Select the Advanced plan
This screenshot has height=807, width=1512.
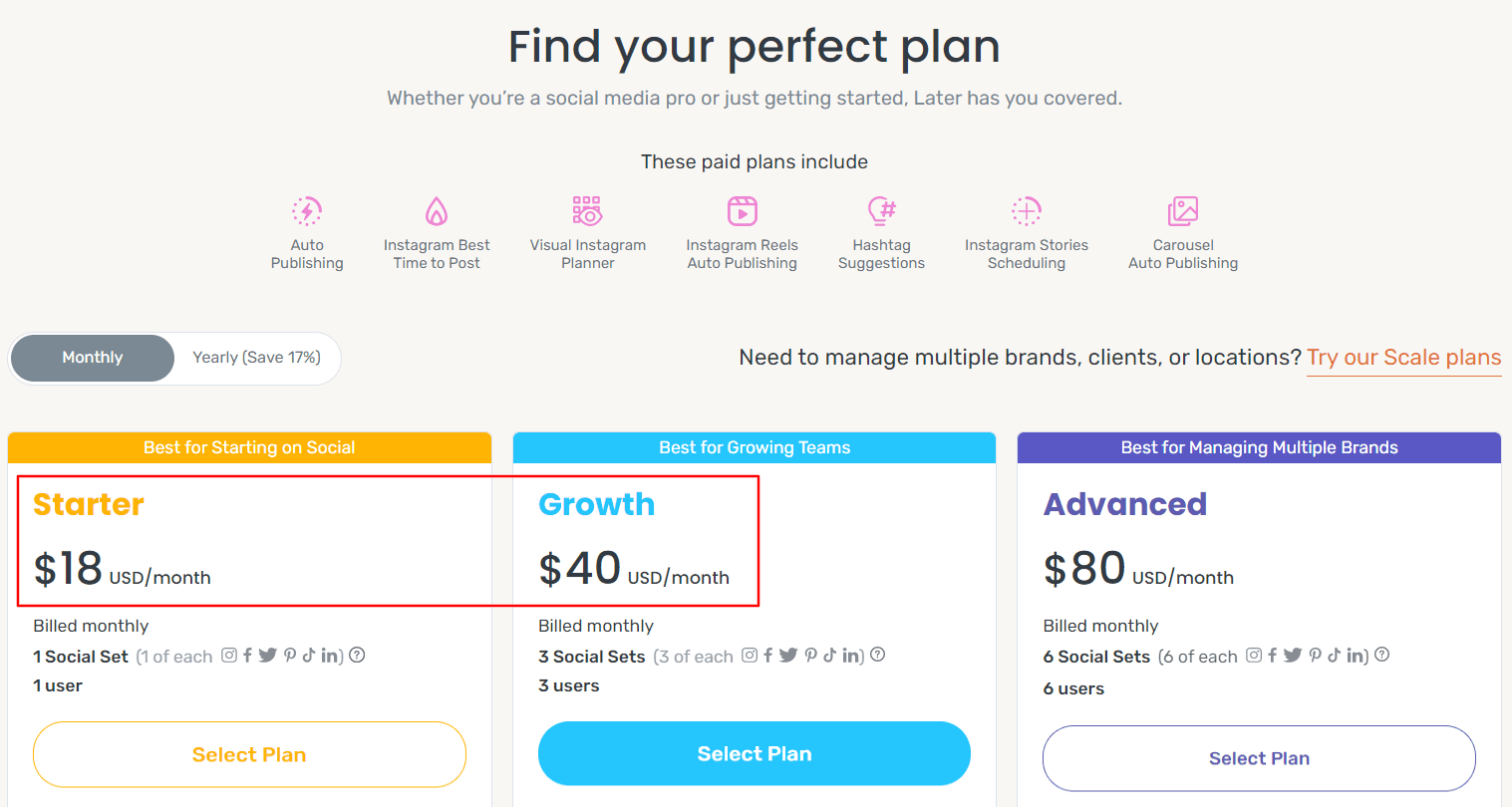pos(1259,758)
